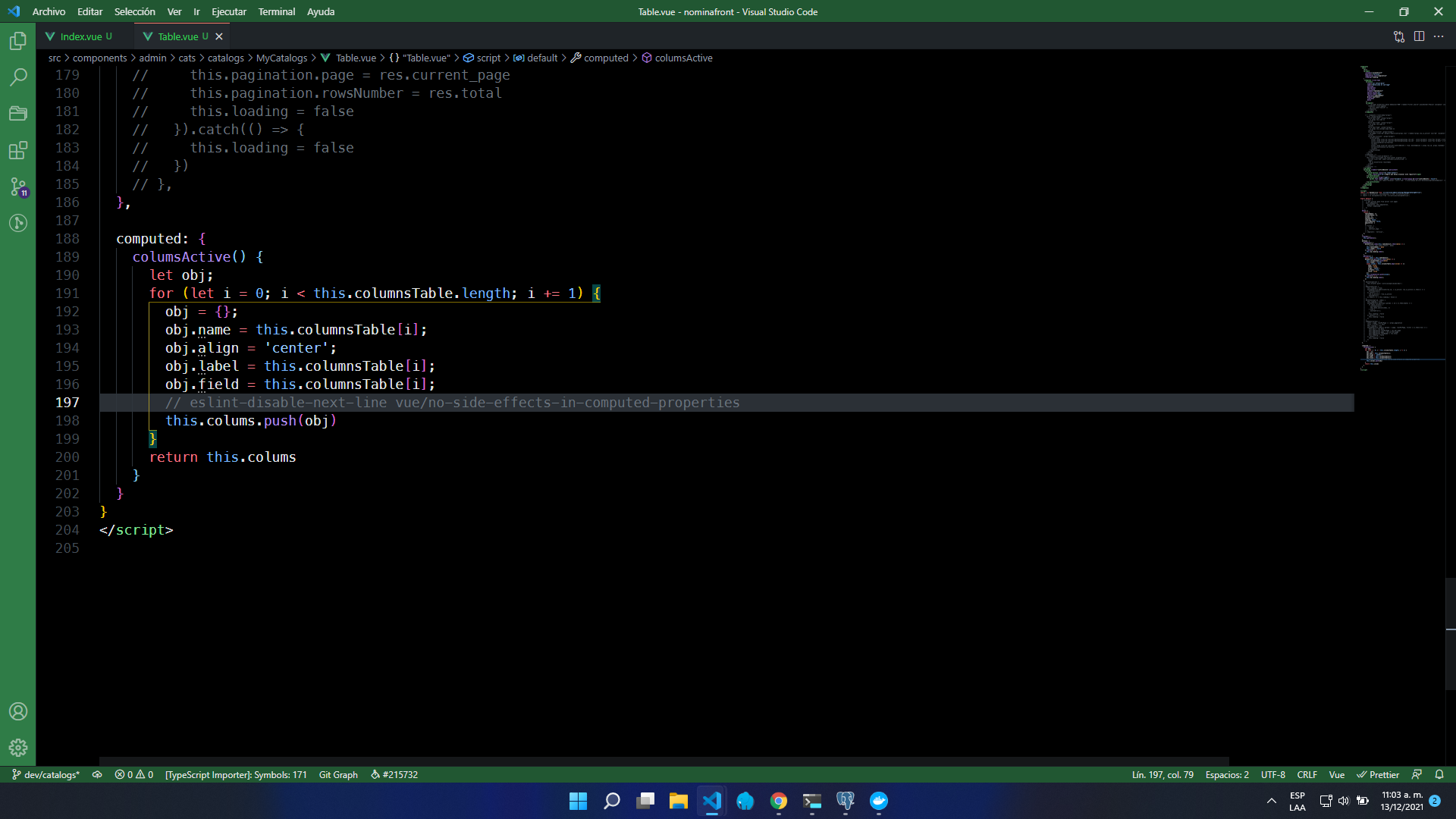Open Windows taskbar search
Image resolution: width=1456 pixels, height=819 pixels.
611,801
